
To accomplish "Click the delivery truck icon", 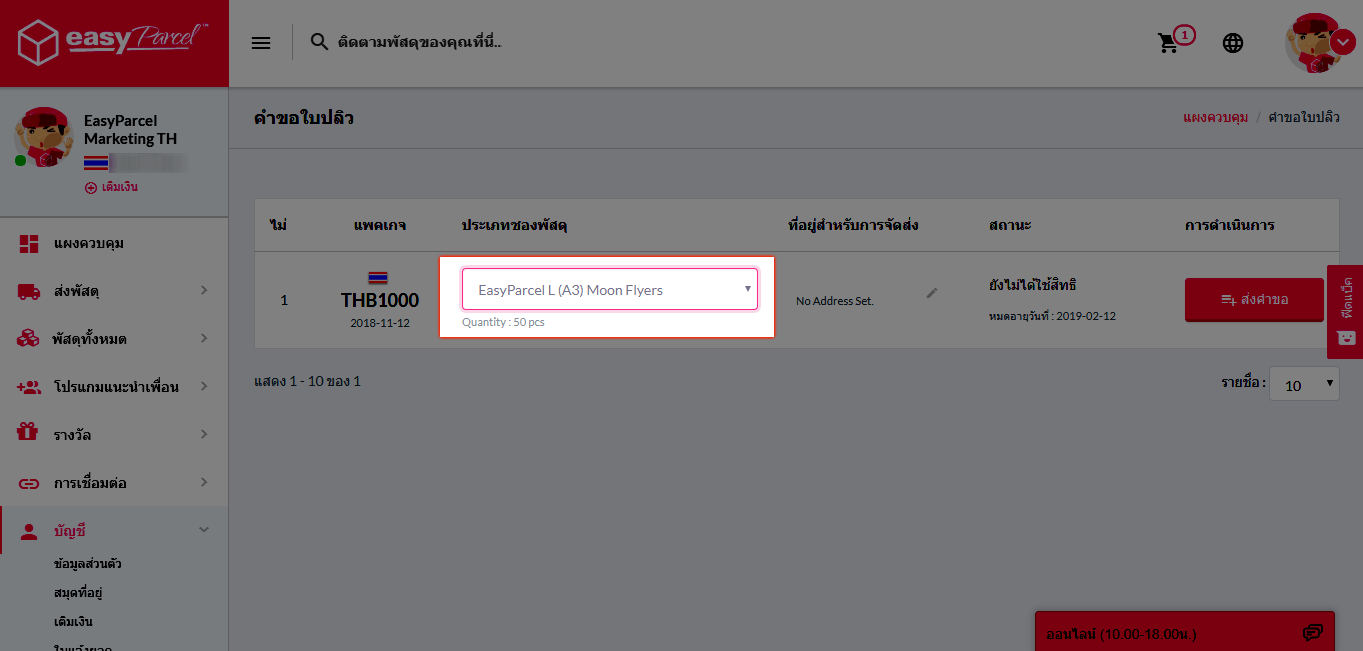I will click(29, 291).
